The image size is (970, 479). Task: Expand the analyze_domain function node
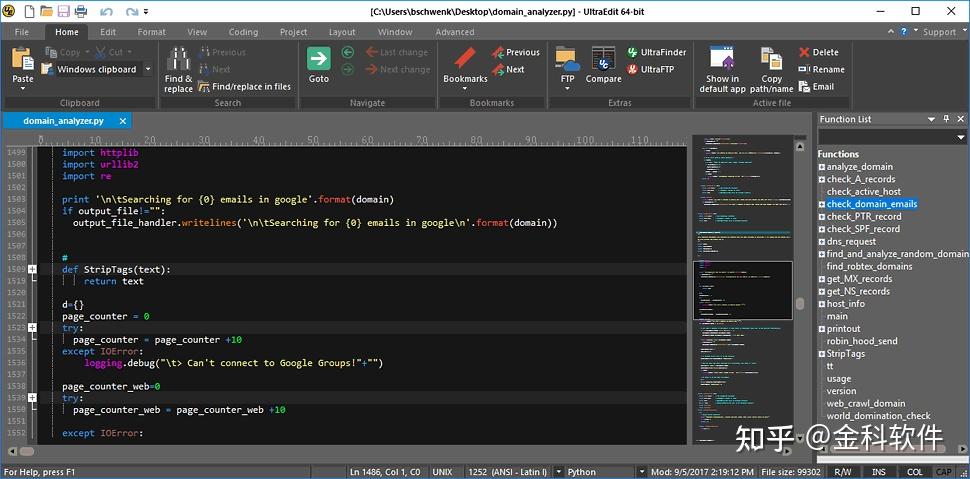[822, 167]
